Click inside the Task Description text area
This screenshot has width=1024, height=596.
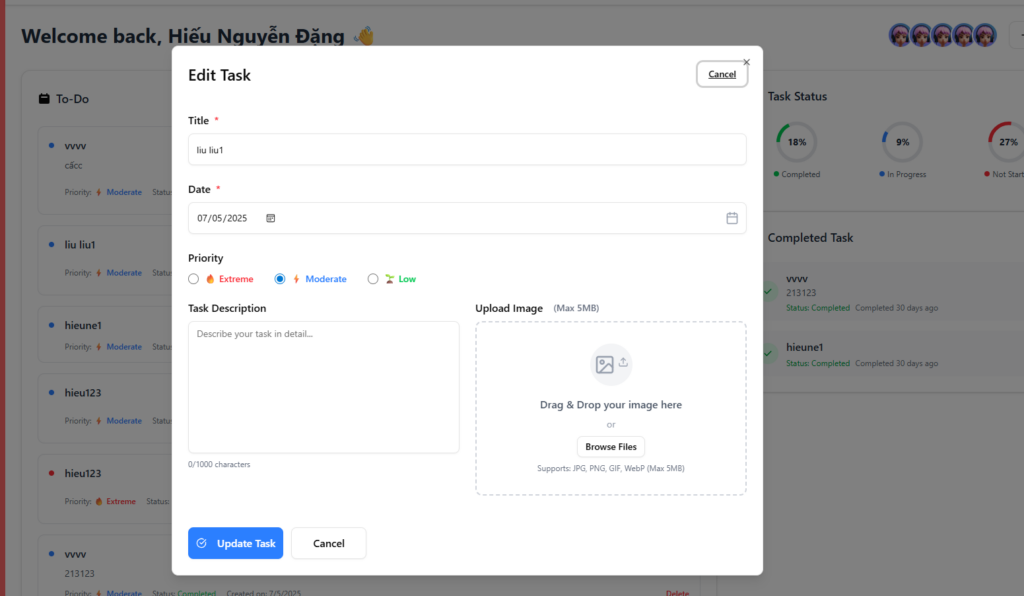point(323,387)
